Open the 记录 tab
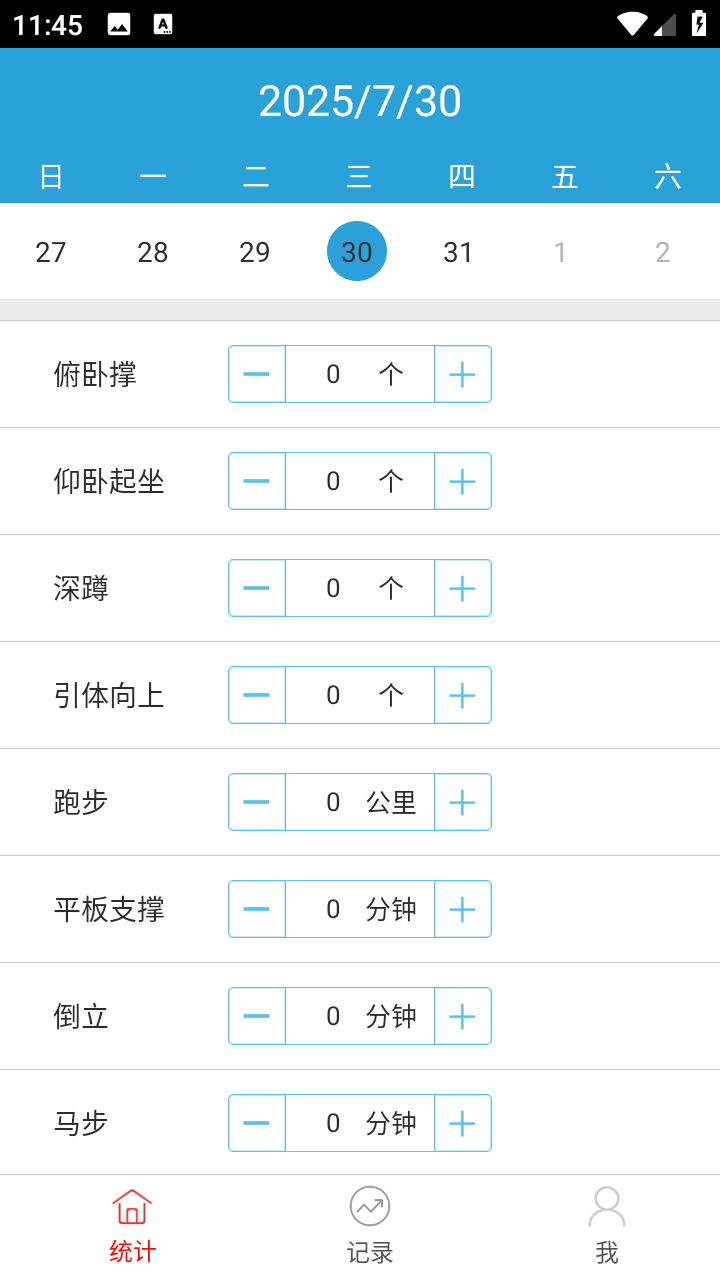Image resolution: width=720 pixels, height=1280 pixels. click(370, 1226)
